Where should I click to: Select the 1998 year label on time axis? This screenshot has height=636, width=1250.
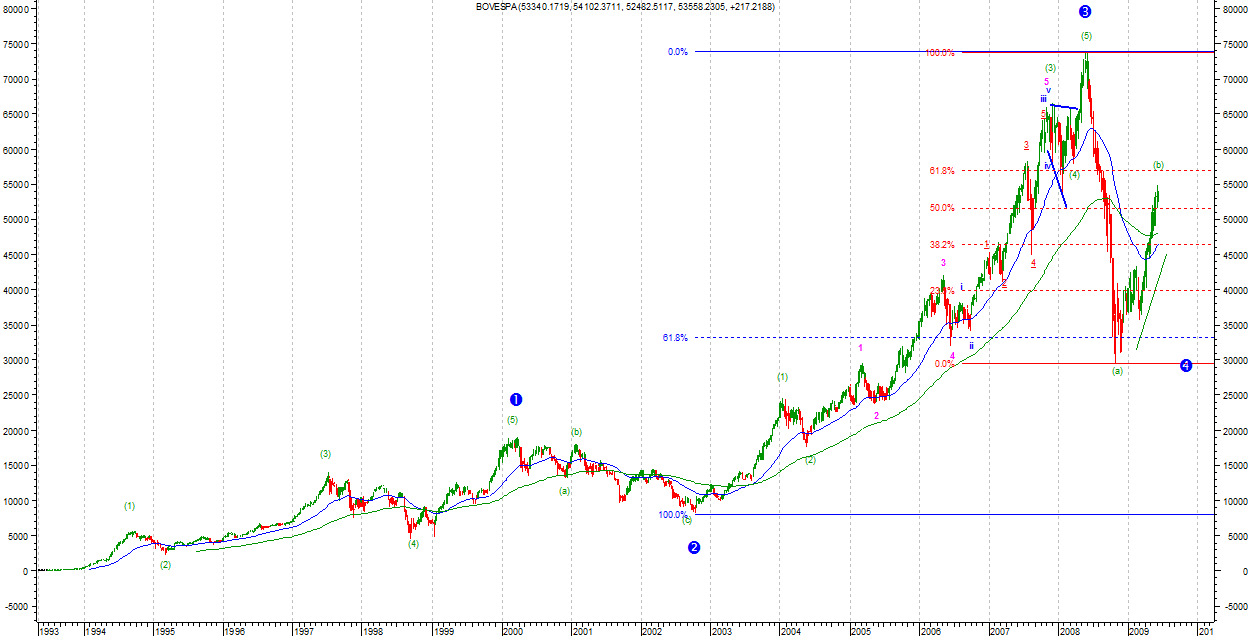click(372, 631)
